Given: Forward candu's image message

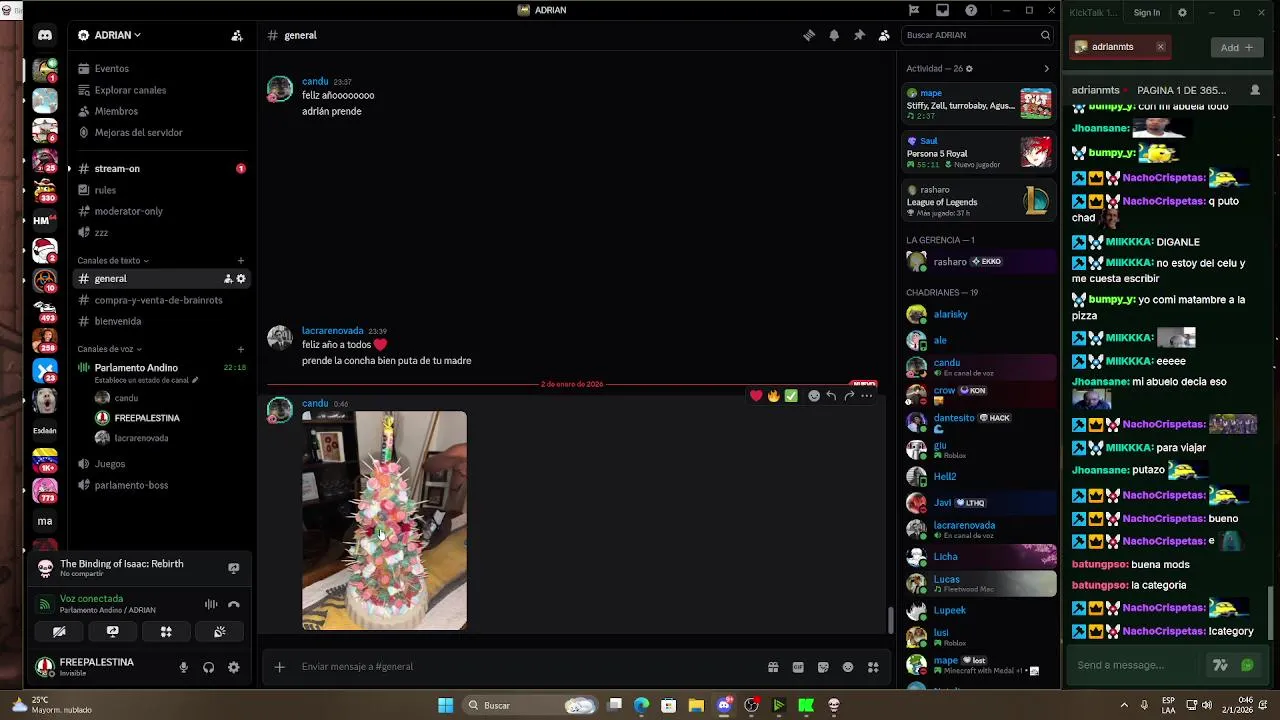Looking at the screenshot, I should point(849,396).
